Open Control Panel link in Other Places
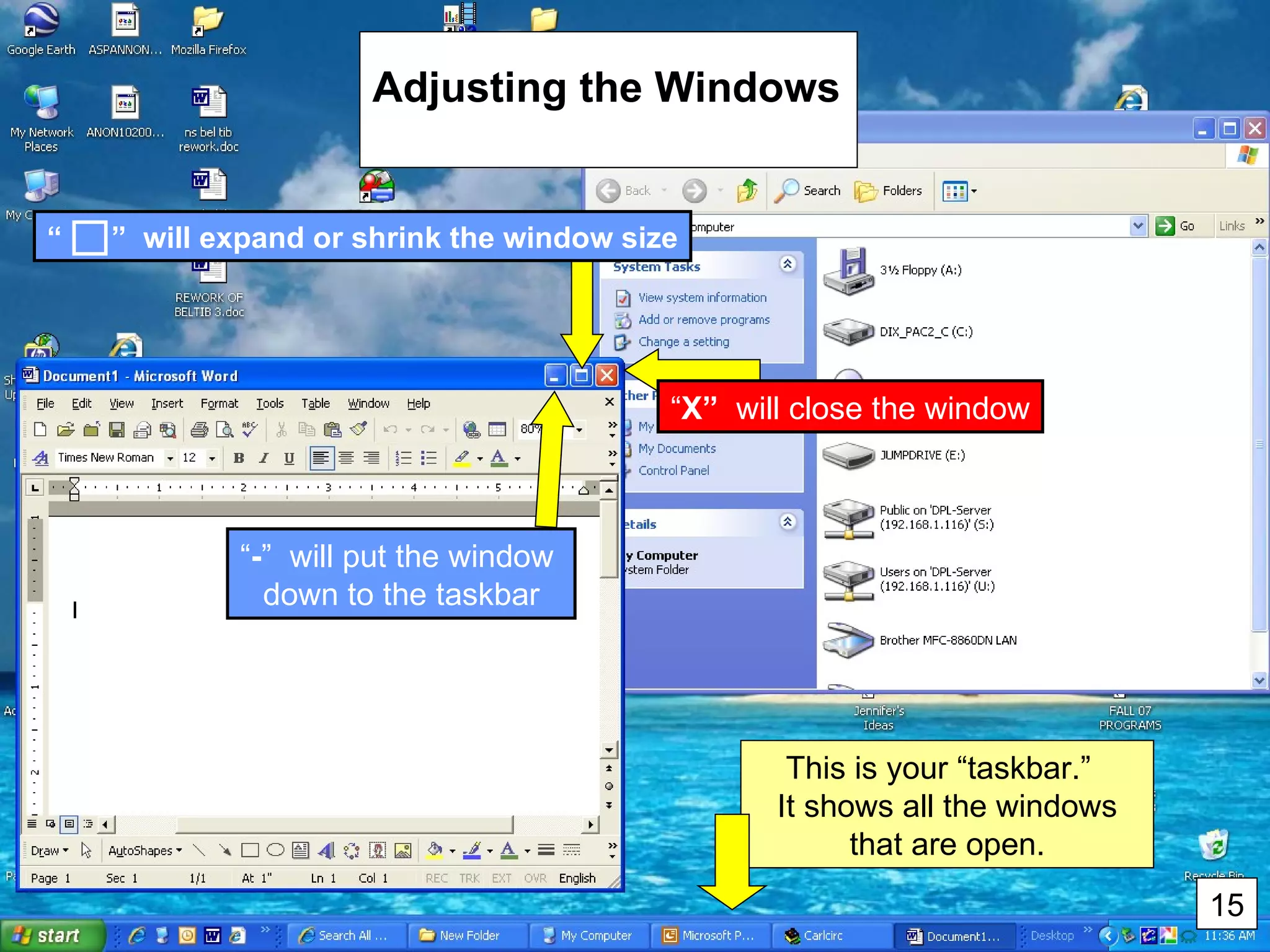 click(x=673, y=470)
